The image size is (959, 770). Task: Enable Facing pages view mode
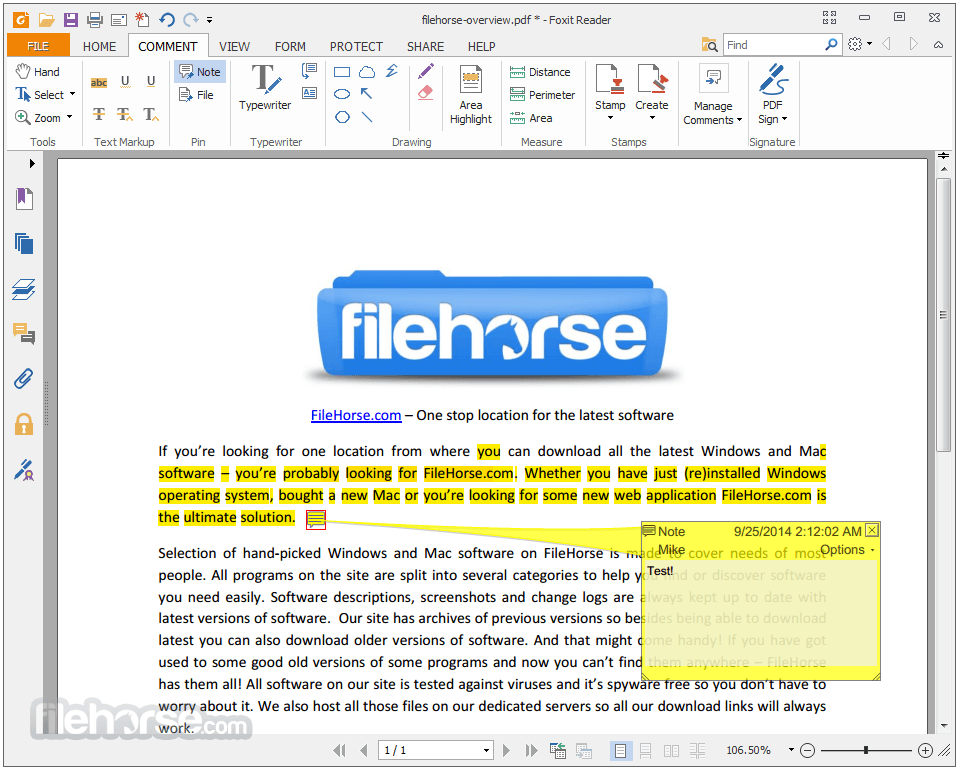[x=671, y=750]
